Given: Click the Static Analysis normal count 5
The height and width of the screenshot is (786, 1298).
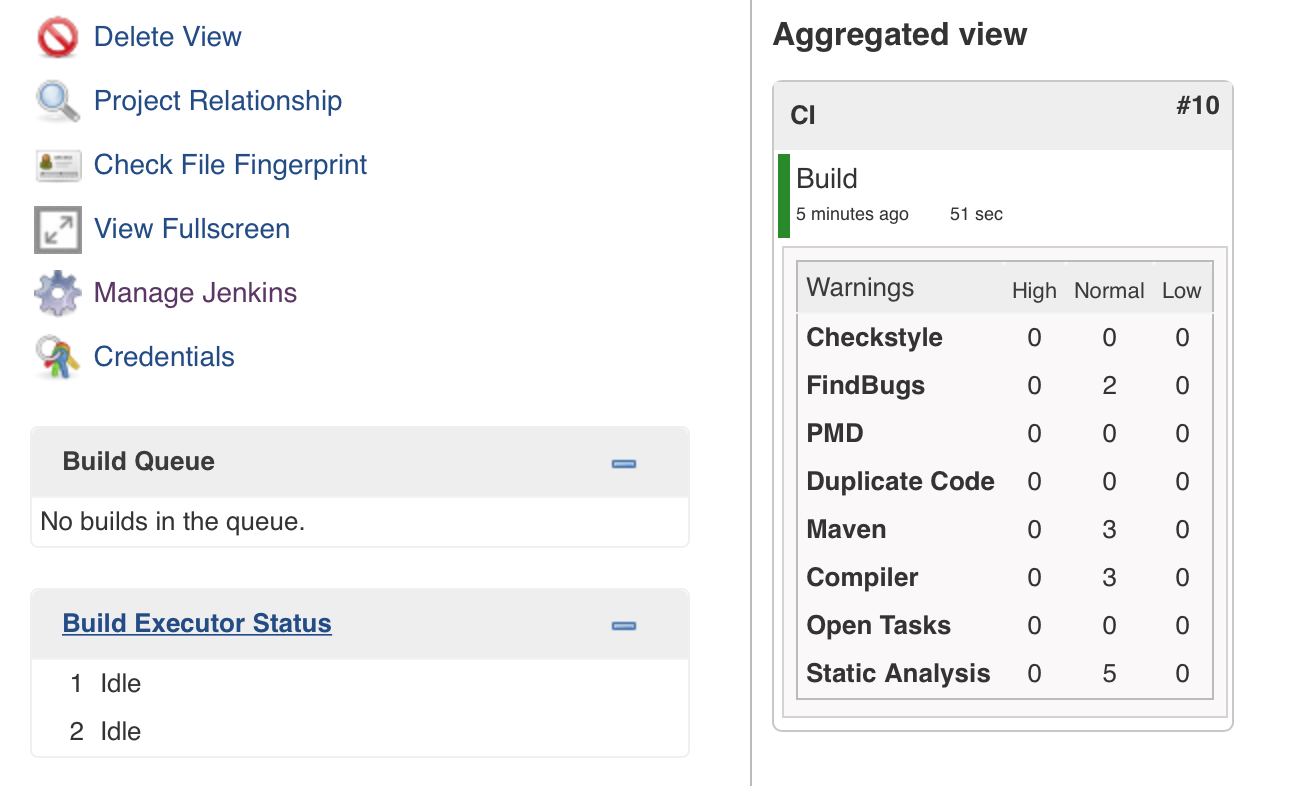Looking at the screenshot, I should 1108,674.
